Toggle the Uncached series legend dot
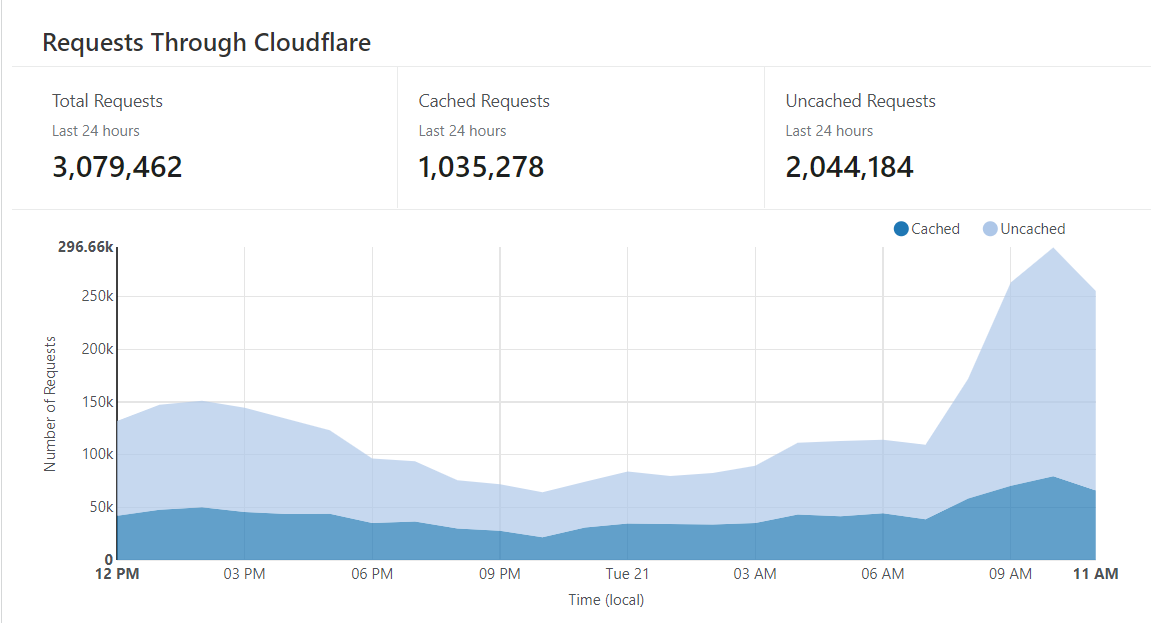This screenshot has width=1152, height=623. tap(990, 229)
